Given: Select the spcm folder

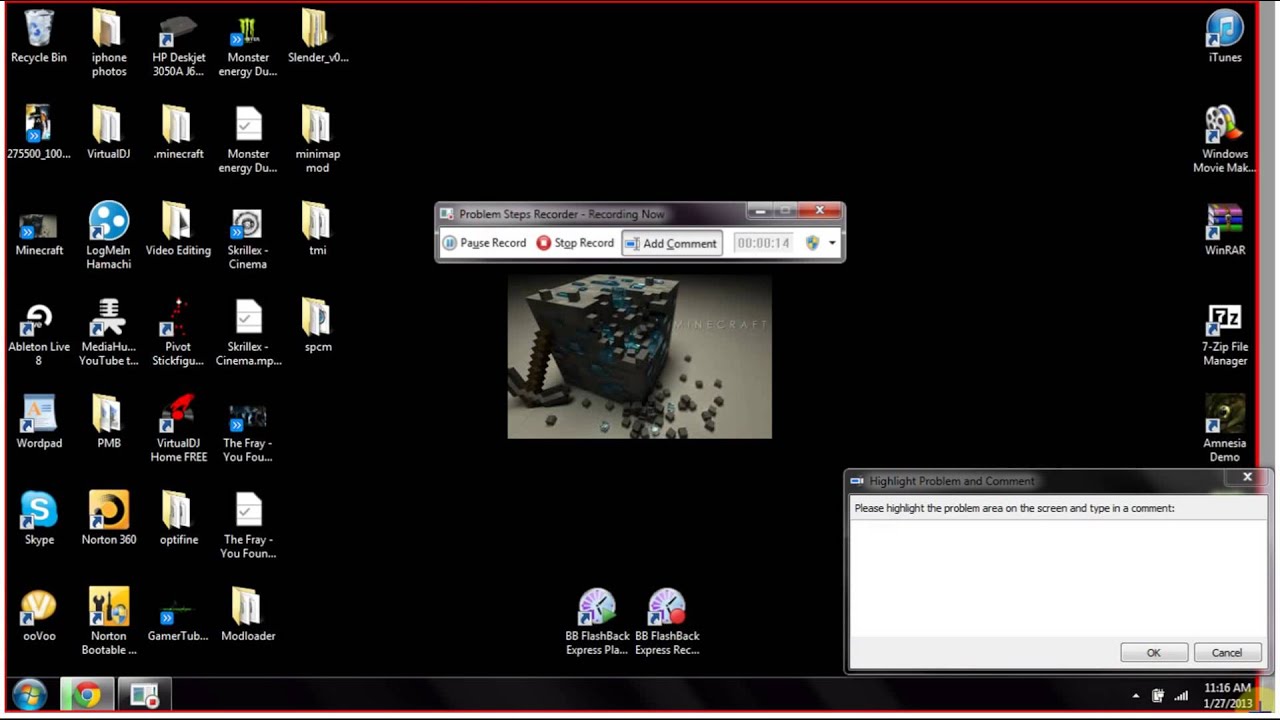Looking at the screenshot, I should [318, 326].
